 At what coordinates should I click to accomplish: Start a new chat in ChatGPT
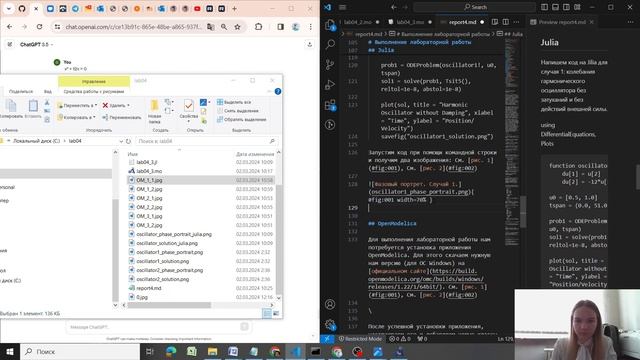point(10,44)
